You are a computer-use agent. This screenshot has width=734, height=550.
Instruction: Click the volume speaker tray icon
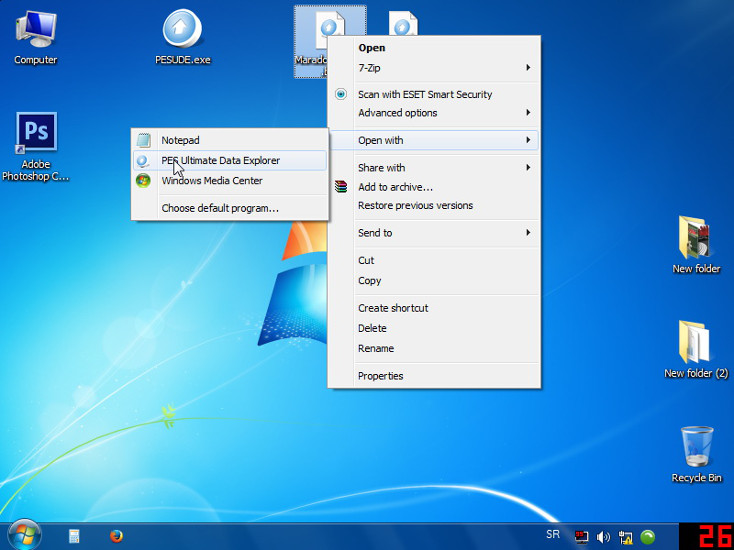point(603,537)
